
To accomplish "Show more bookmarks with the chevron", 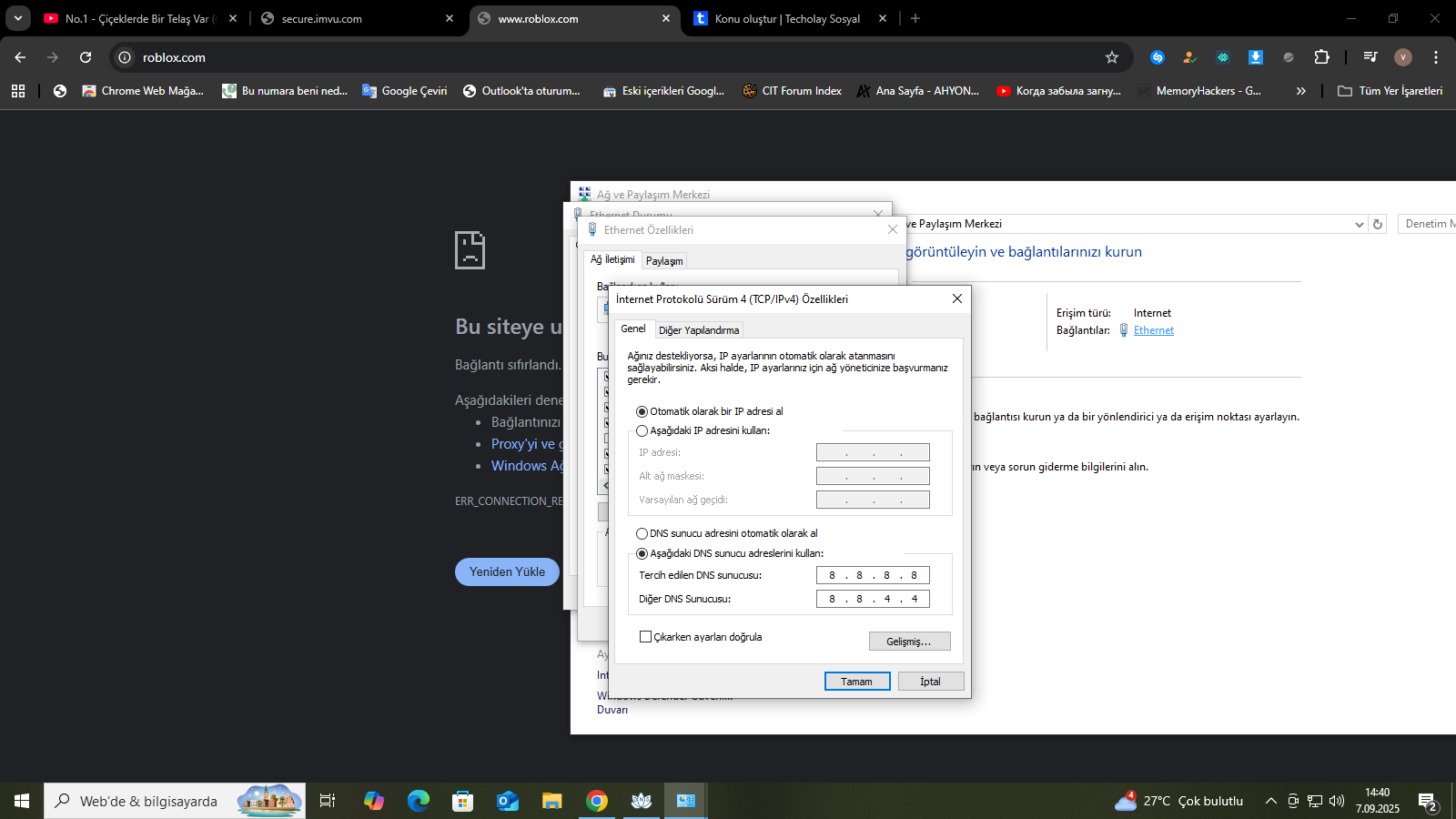I will (x=1301, y=91).
